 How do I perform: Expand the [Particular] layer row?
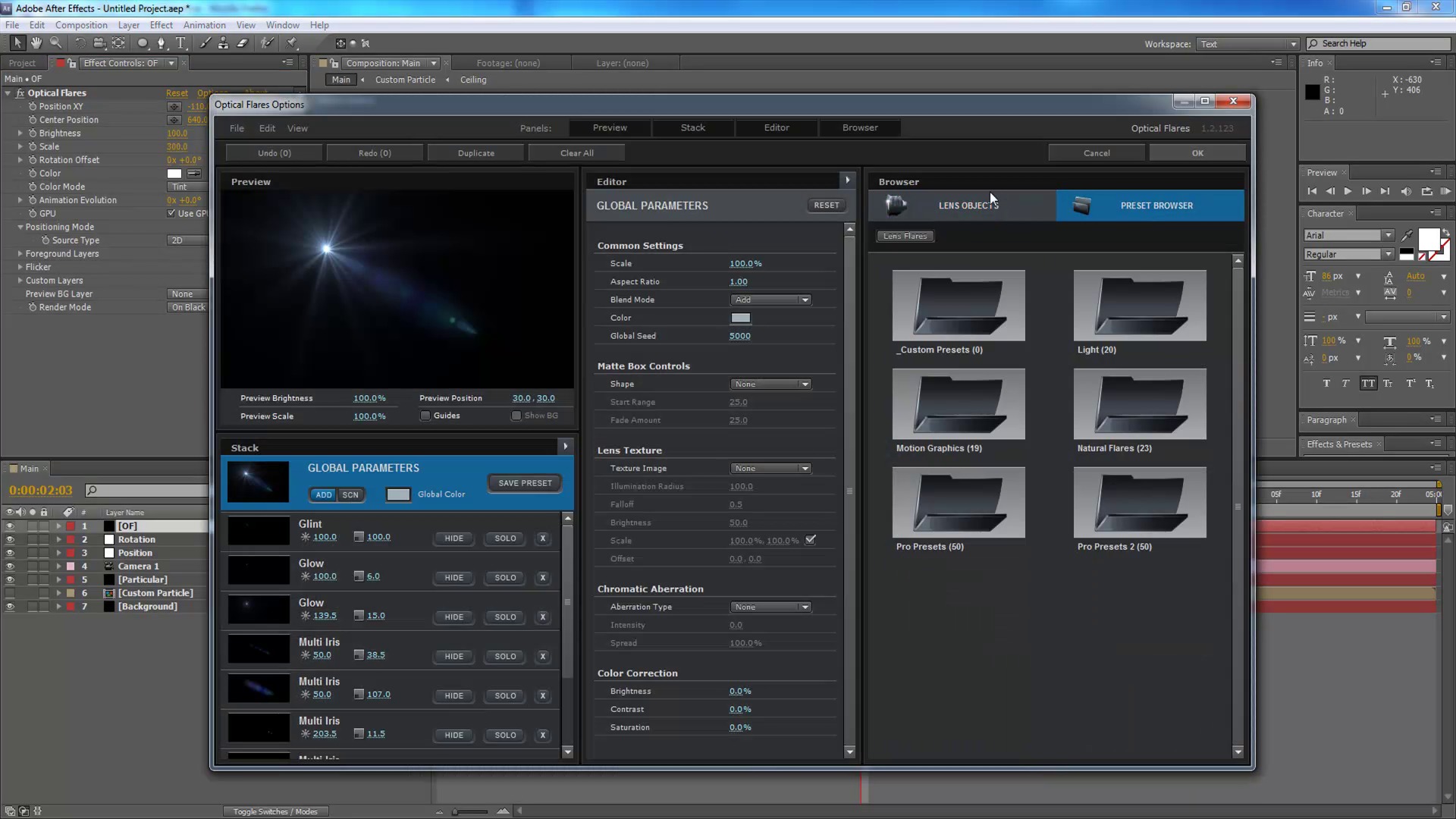(58, 580)
